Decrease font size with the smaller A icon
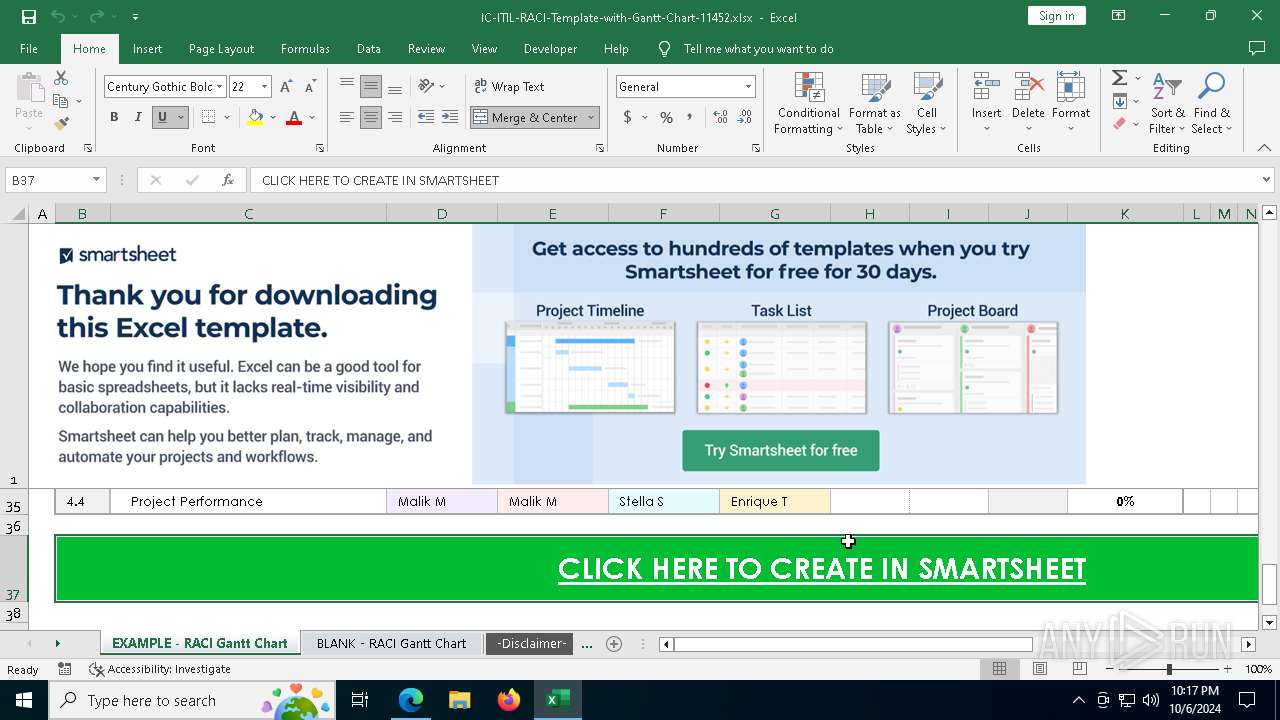The width and height of the screenshot is (1280, 720). tap(310, 87)
